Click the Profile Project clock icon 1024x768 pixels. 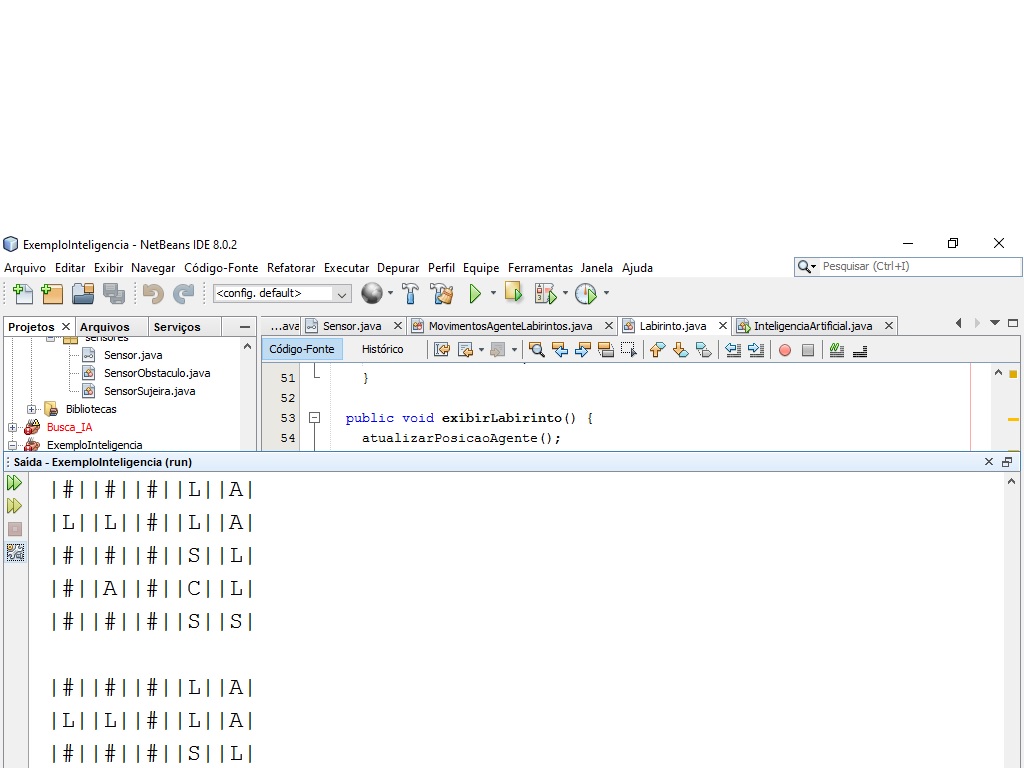586,294
